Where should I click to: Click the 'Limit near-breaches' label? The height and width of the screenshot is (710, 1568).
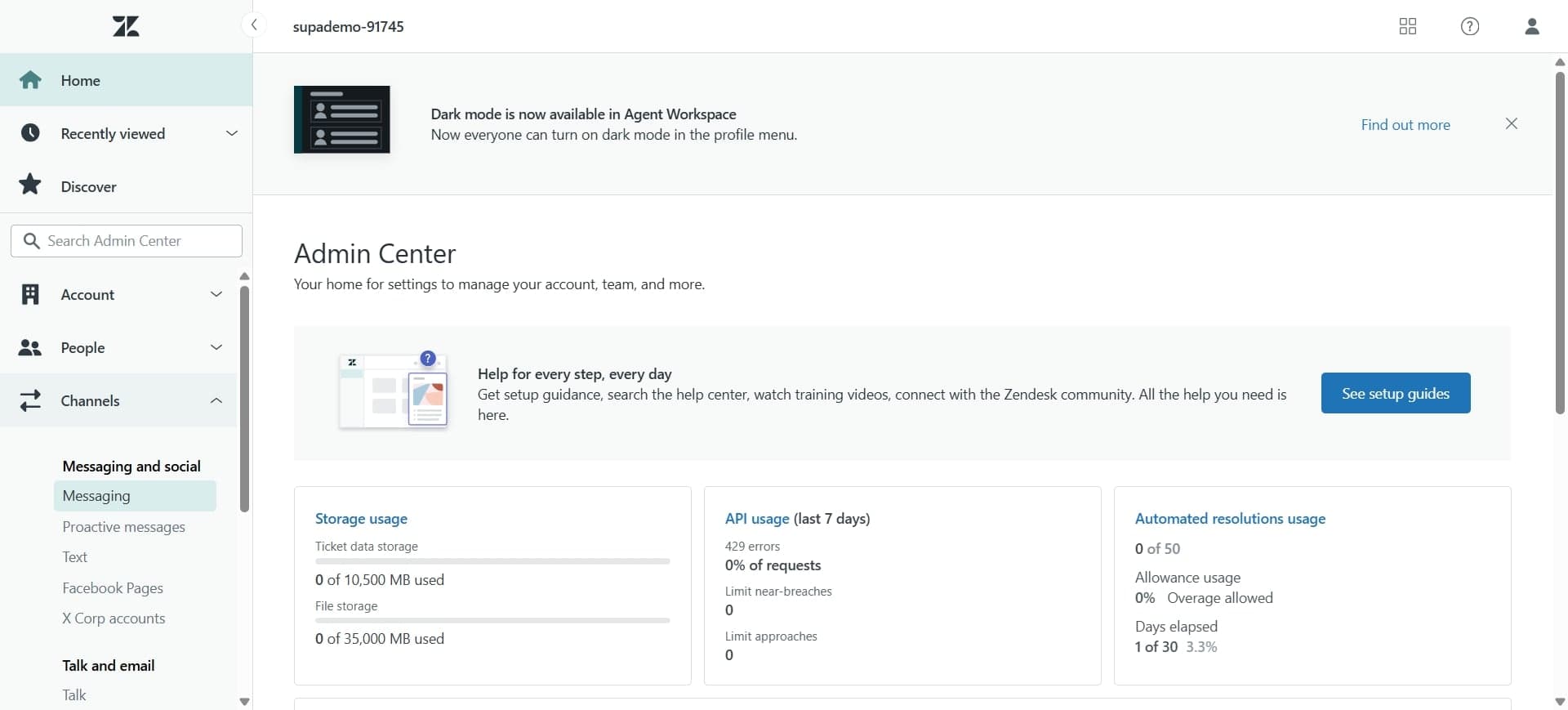click(778, 592)
